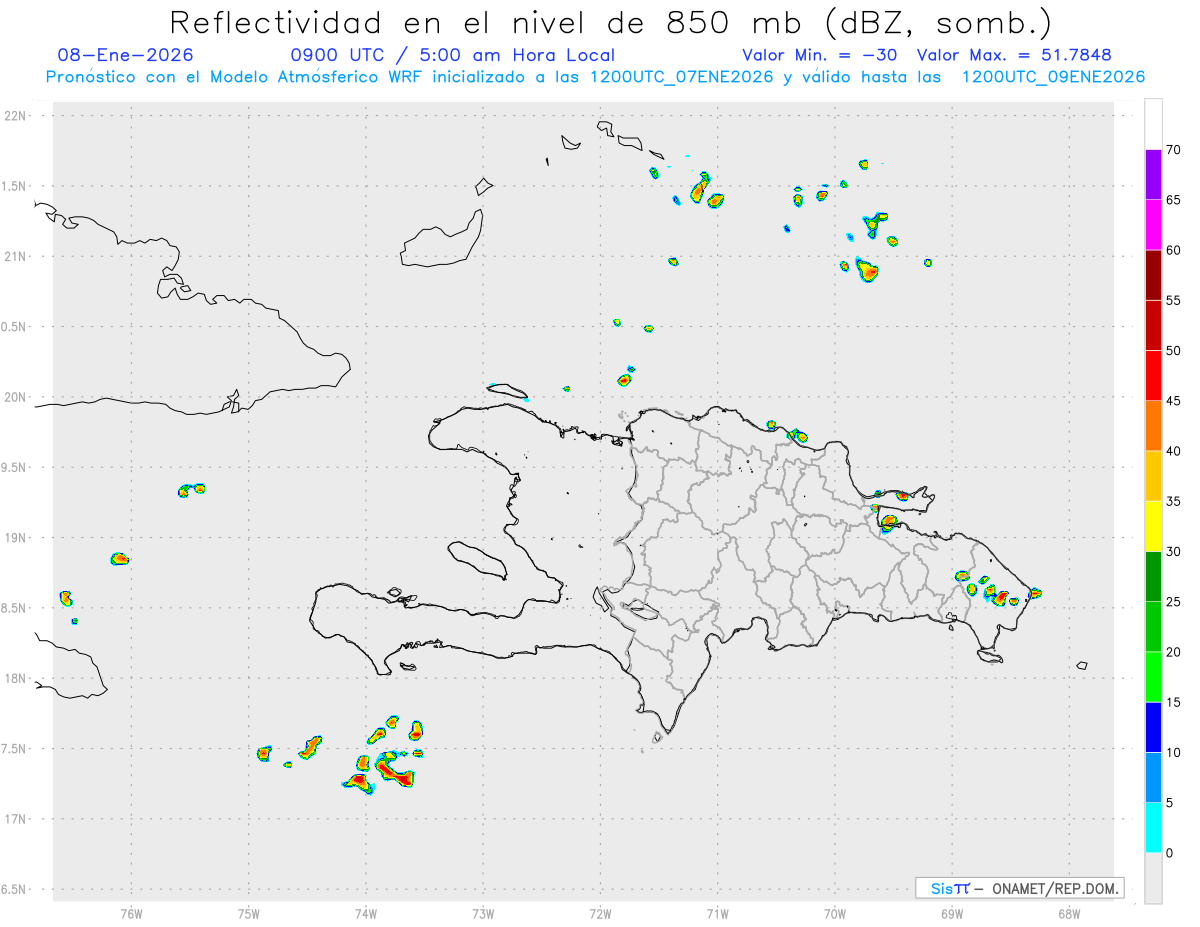
Task: Click the '25' value on the color scale
Action: (x=1173, y=602)
